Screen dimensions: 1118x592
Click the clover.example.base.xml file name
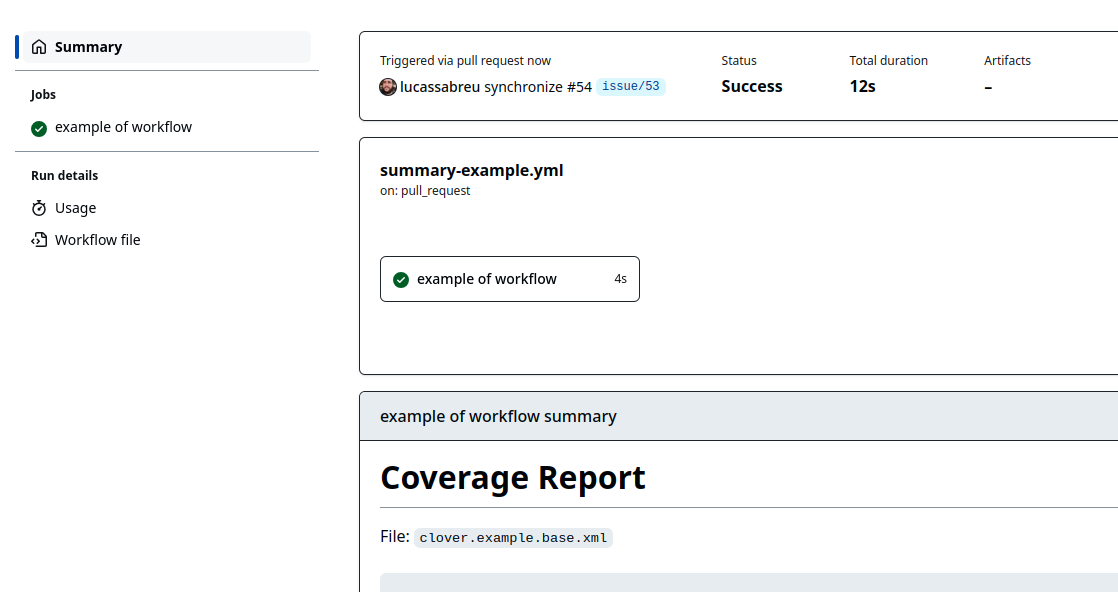click(x=513, y=538)
